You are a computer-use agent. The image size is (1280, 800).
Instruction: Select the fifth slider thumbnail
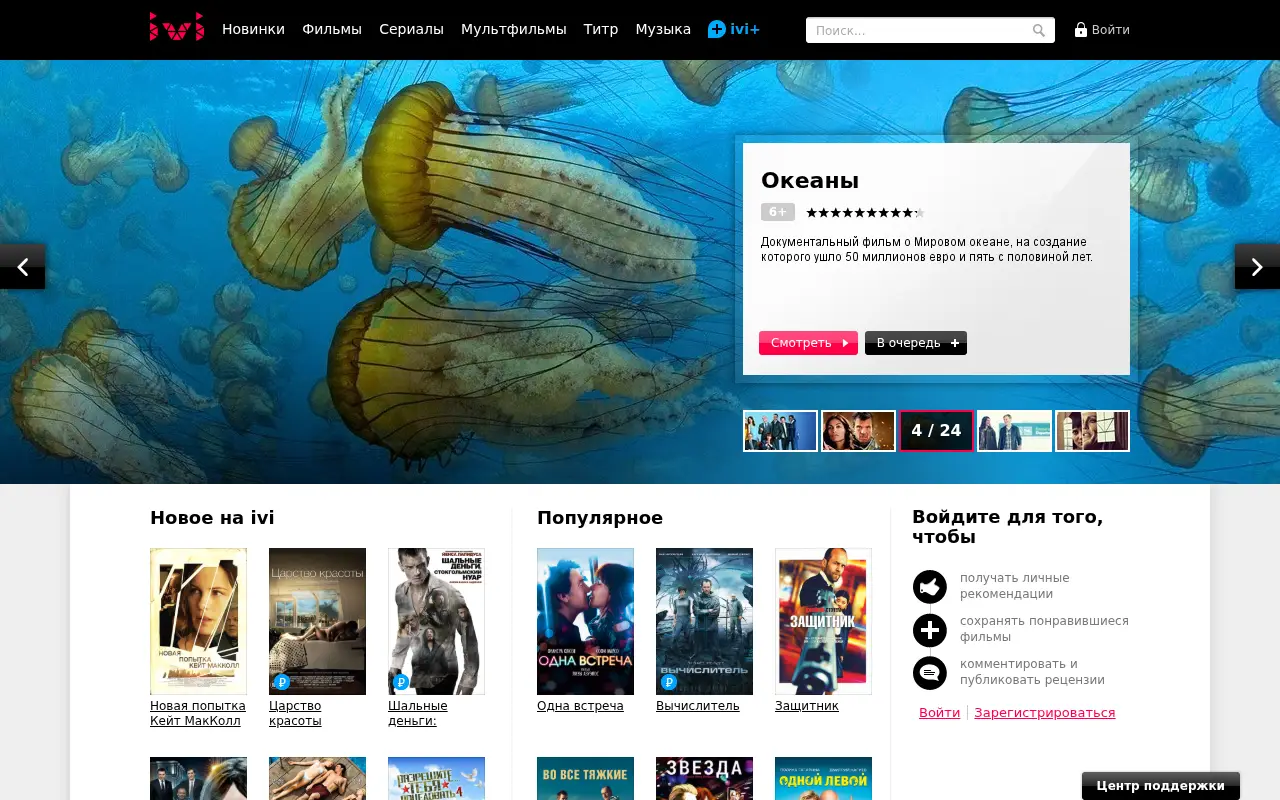coord(1092,431)
